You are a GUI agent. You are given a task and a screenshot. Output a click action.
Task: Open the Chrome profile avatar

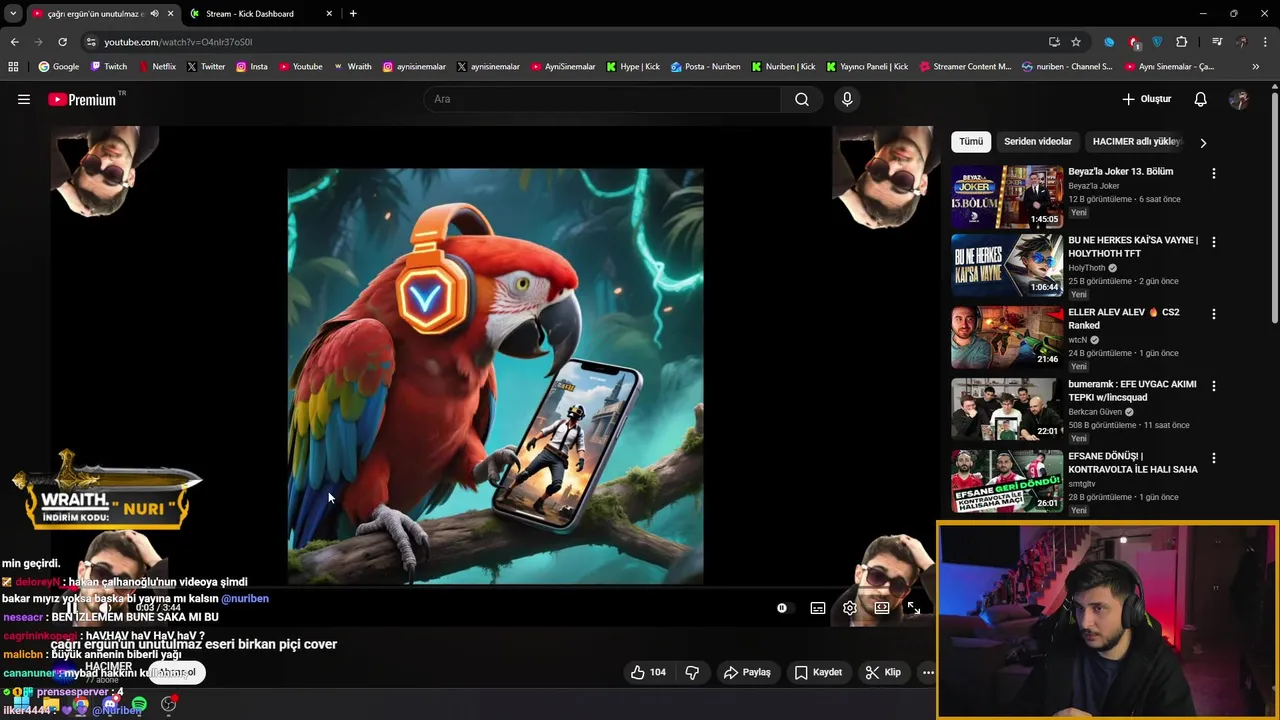(x=1241, y=42)
